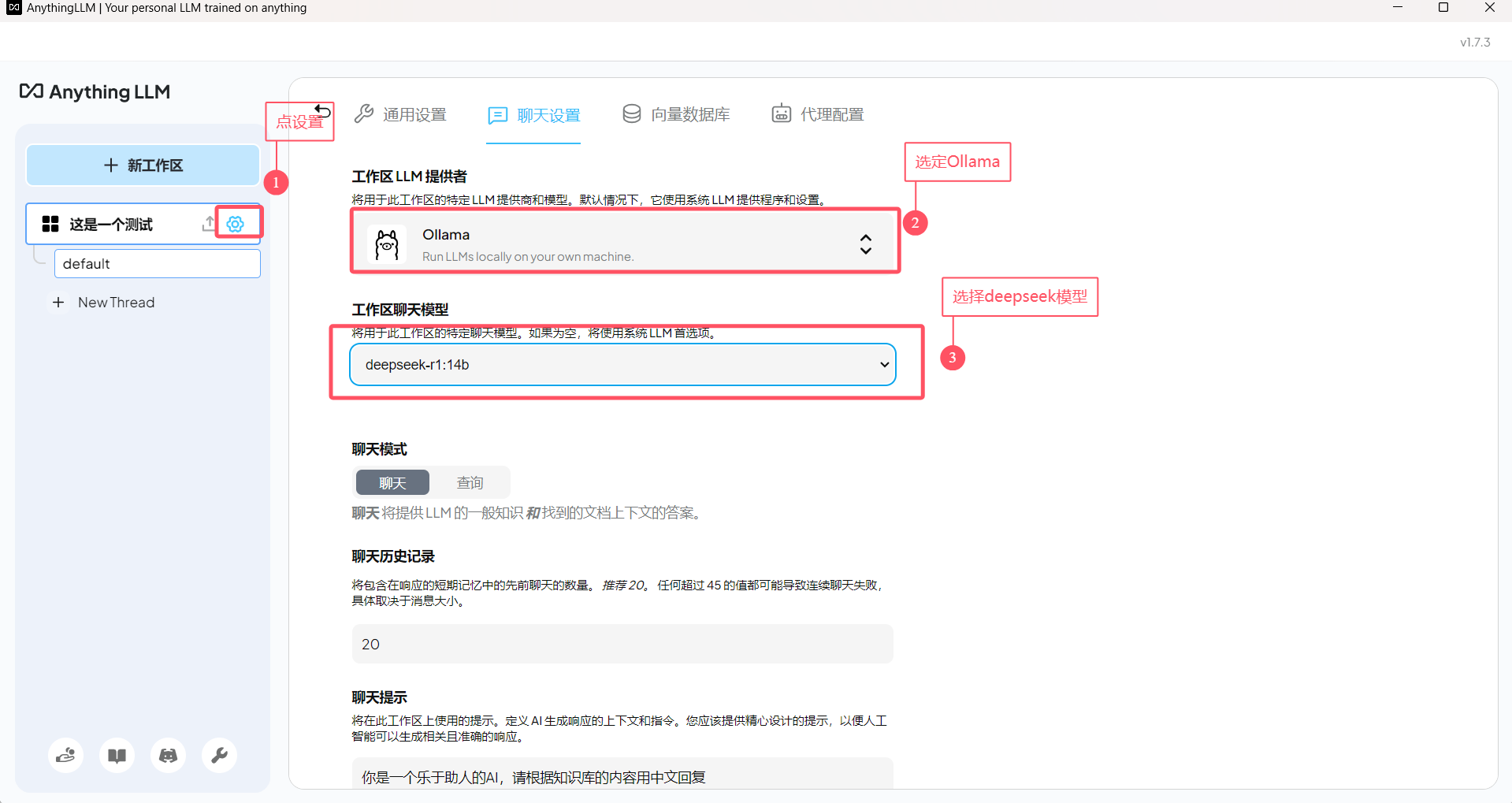Click the Ollama llama icon
Screen dimensions: 1512x803
click(x=387, y=245)
